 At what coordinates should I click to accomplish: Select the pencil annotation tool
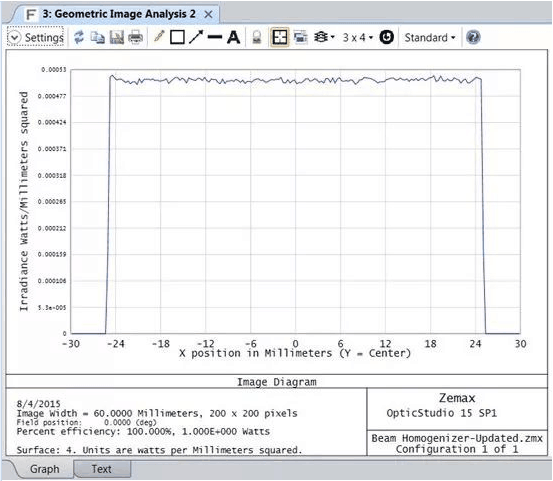point(159,36)
